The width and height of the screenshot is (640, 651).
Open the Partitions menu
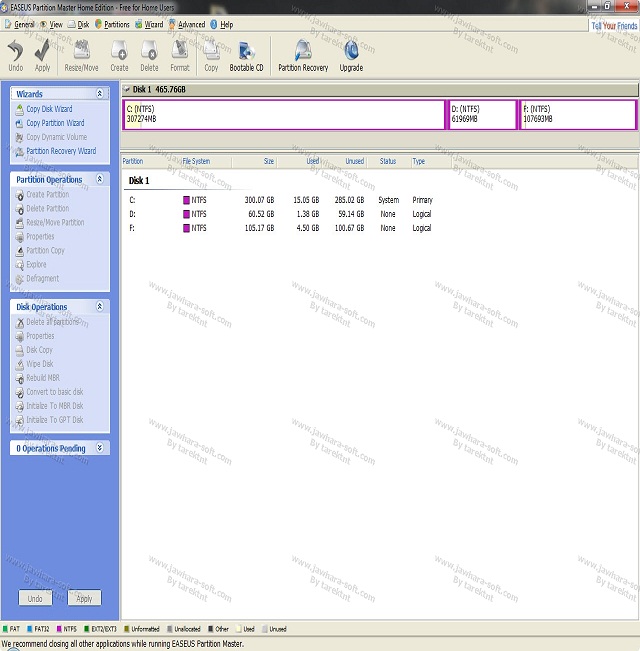click(x=112, y=24)
